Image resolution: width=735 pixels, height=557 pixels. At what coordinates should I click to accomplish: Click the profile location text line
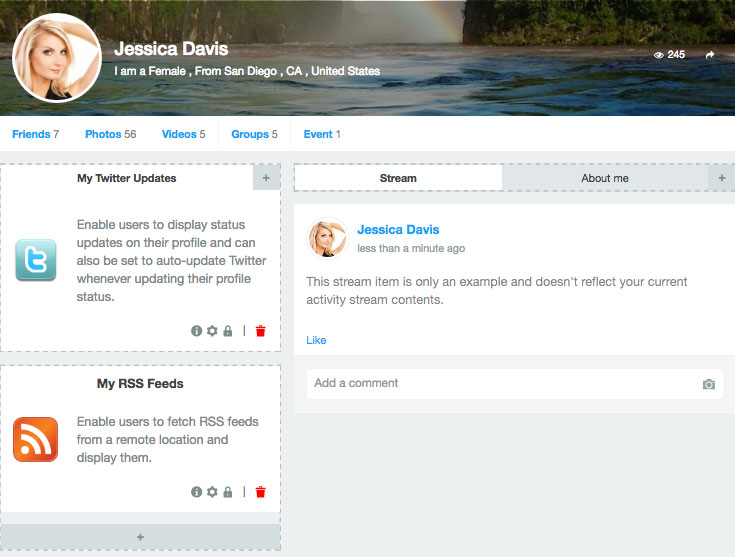(x=247, y=71)
